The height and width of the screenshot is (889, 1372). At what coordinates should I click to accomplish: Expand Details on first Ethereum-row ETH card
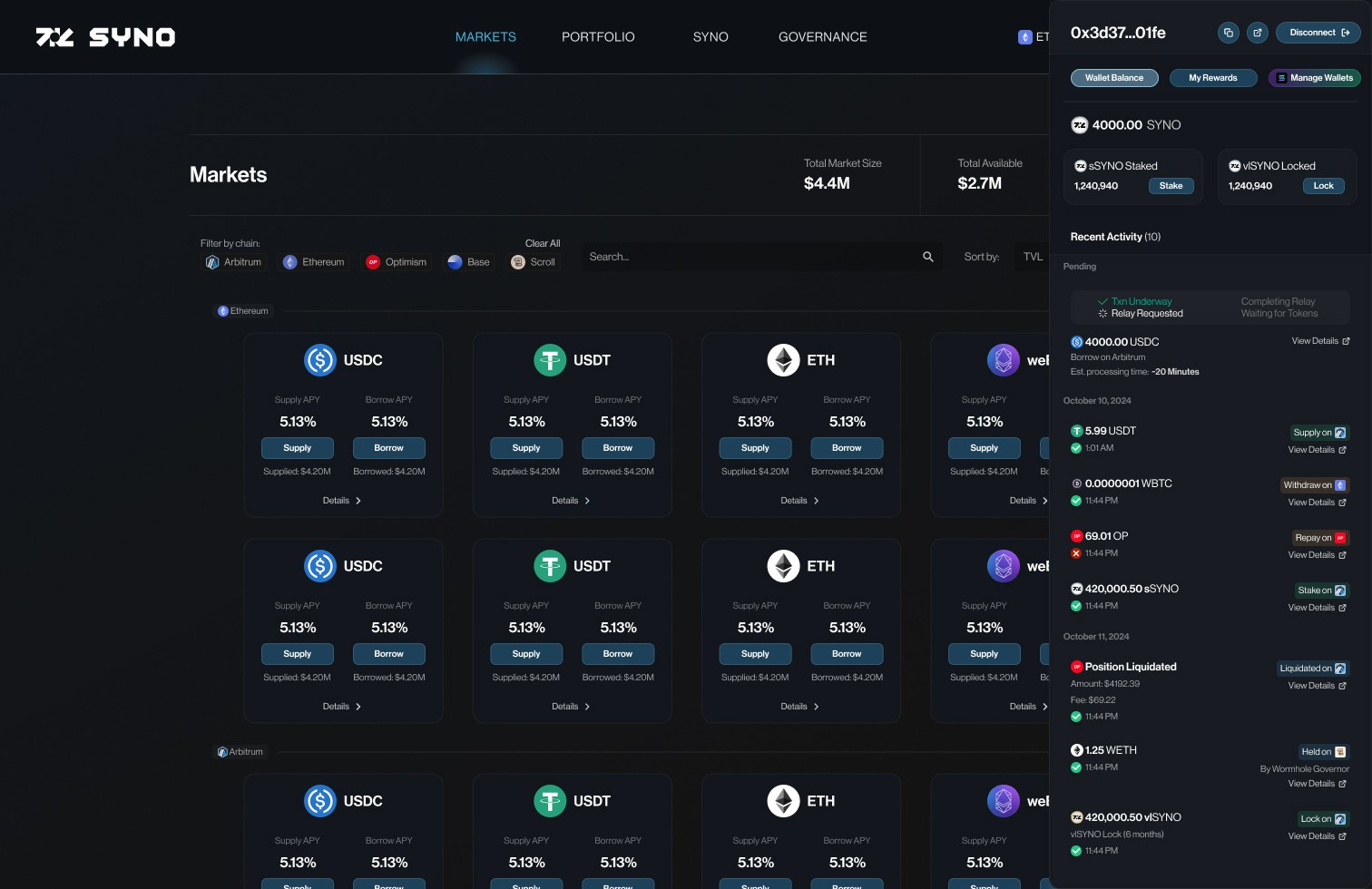[x=799, y=501]
